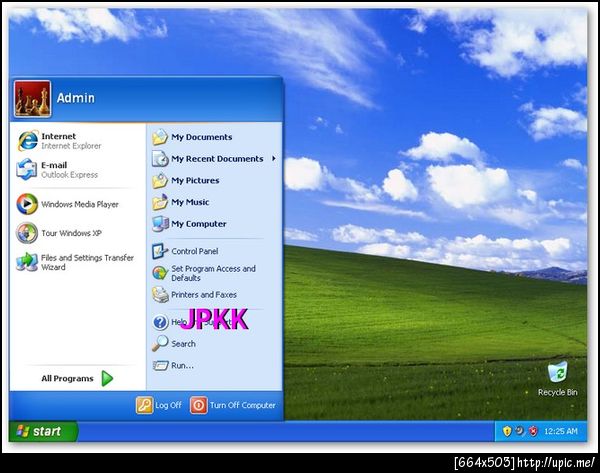Choose the My Documents menu label

tap(202, 137)
